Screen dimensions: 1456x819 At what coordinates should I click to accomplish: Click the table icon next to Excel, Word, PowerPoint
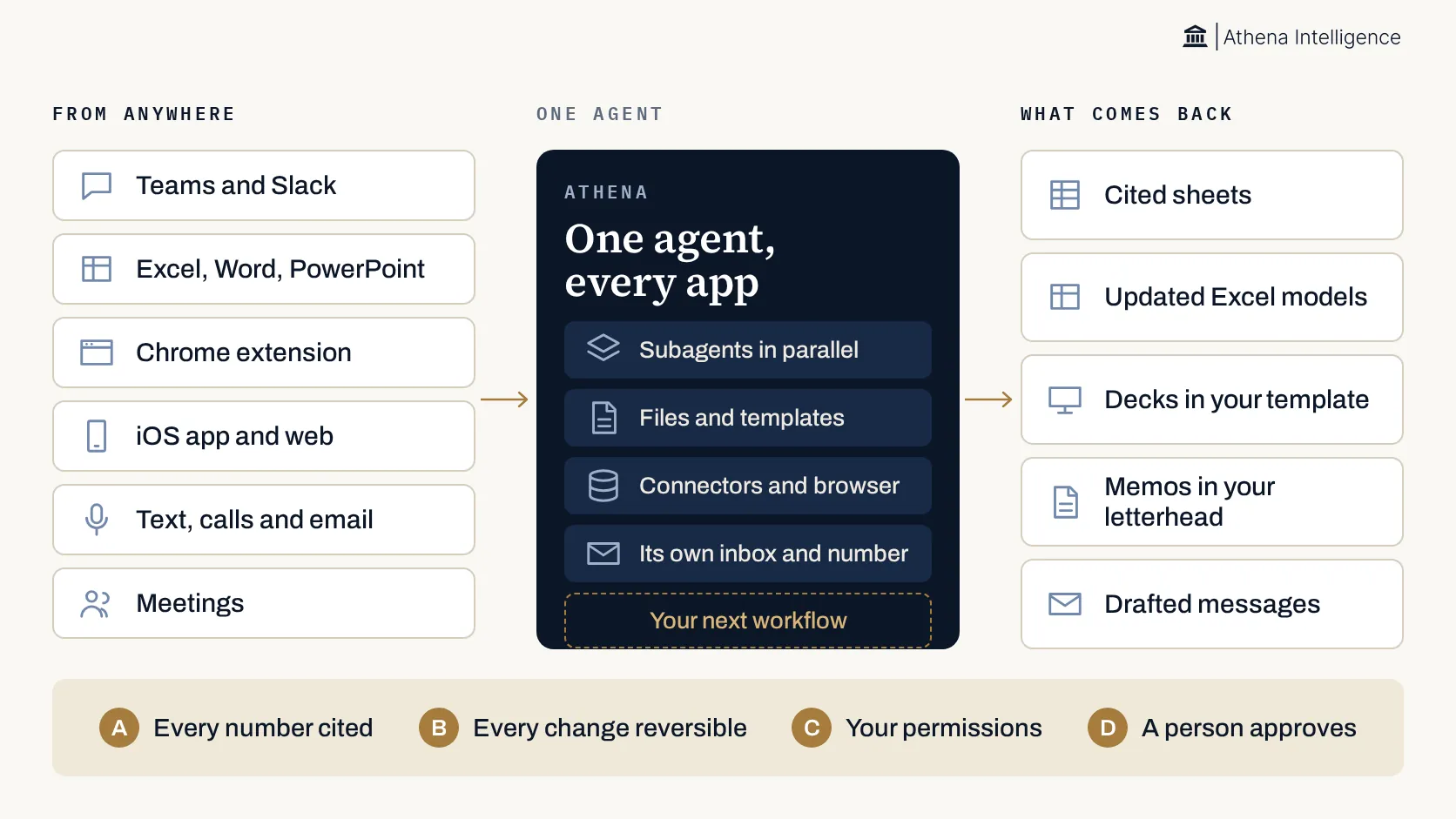[x=97, y=269]
